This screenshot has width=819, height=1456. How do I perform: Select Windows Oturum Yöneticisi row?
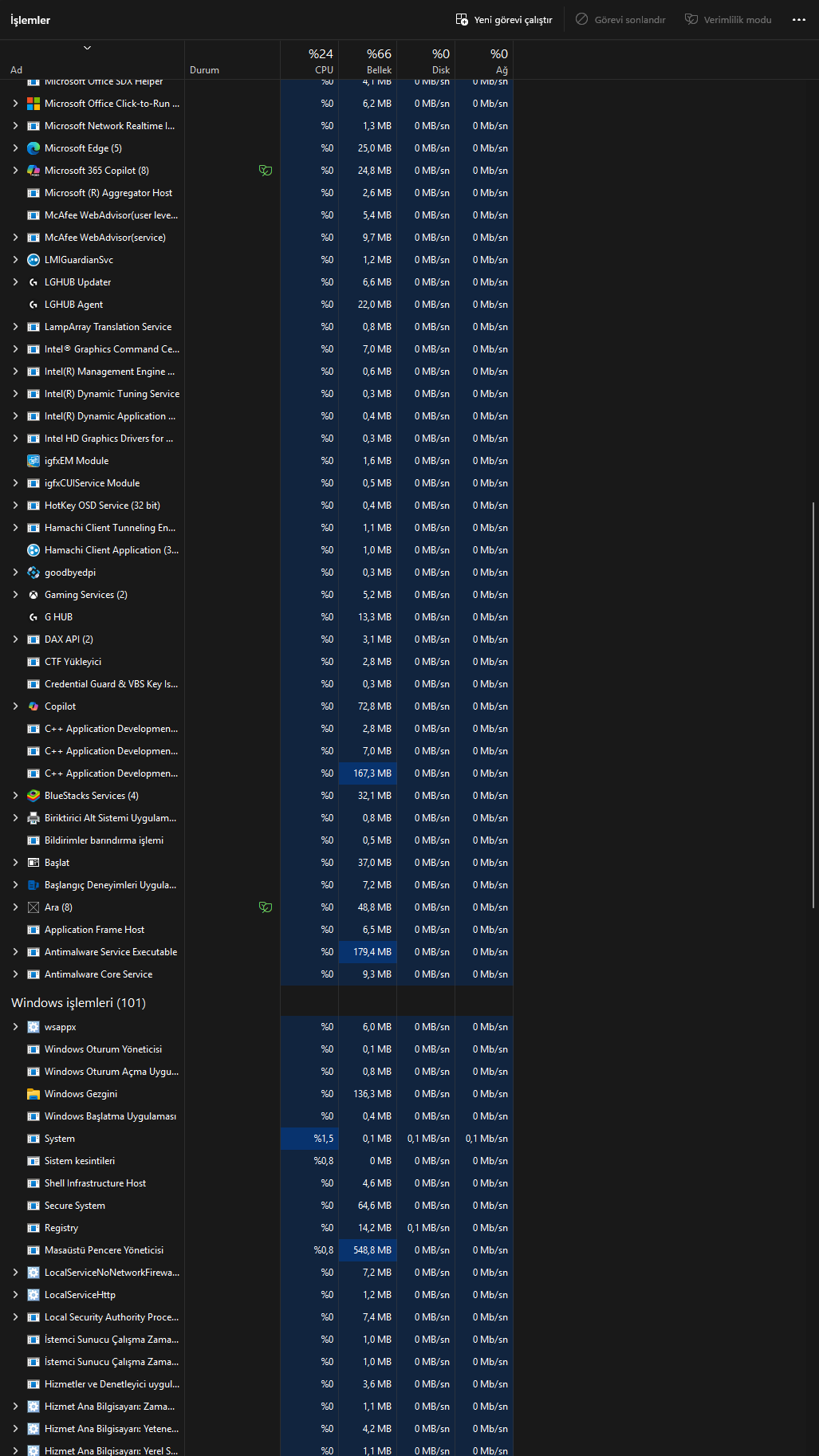tap(257, 1049)
